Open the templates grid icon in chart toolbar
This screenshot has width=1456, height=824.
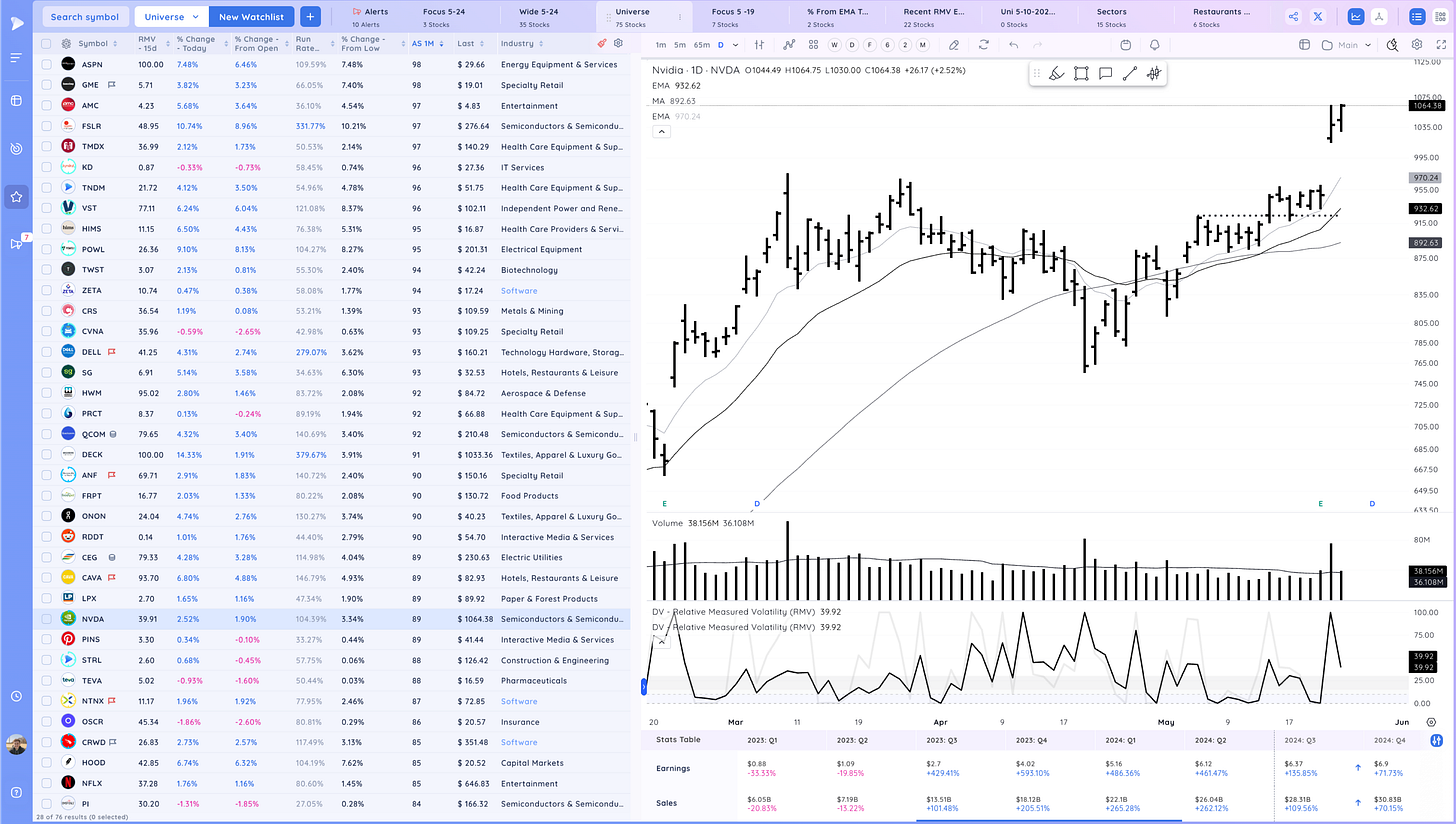[813, 45]
